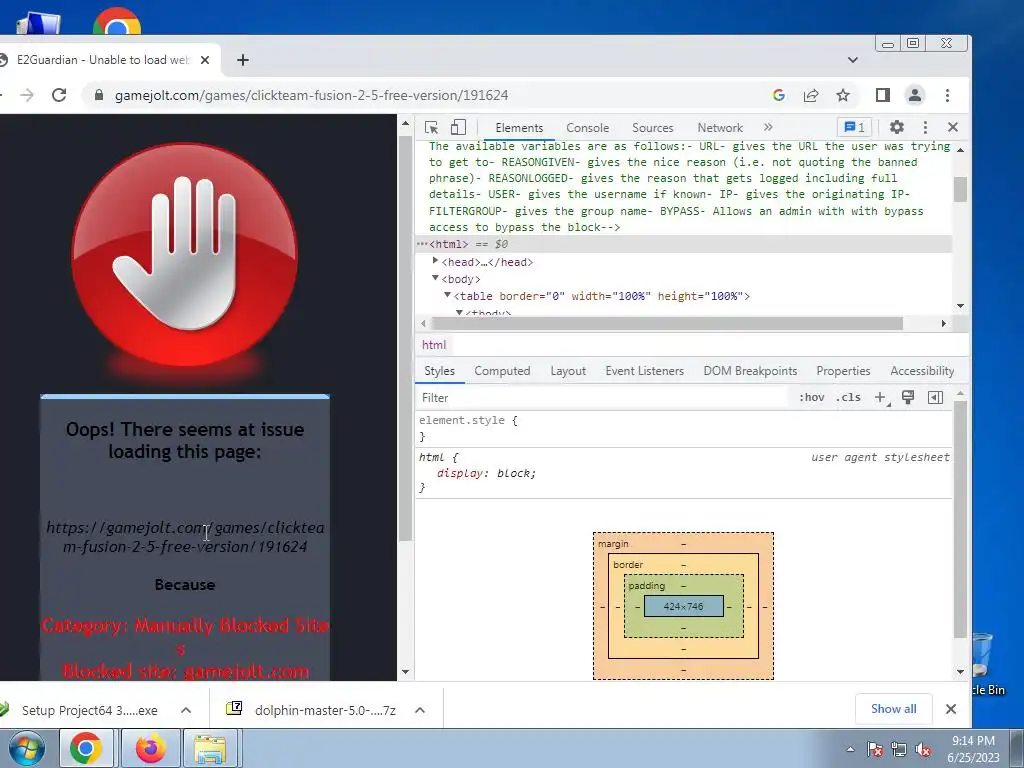Open the Styles pane tab
This screenshot has height=768, width=1024.
coord(439,371)
